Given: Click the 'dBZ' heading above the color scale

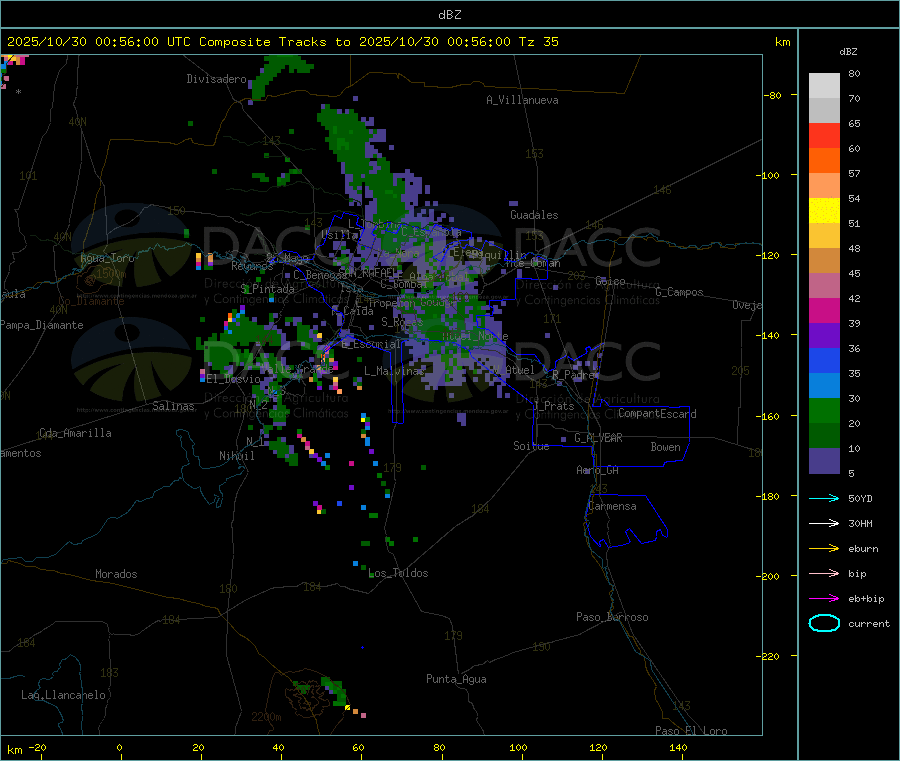Looking at the screenshot, I should [x=848, y=52].
